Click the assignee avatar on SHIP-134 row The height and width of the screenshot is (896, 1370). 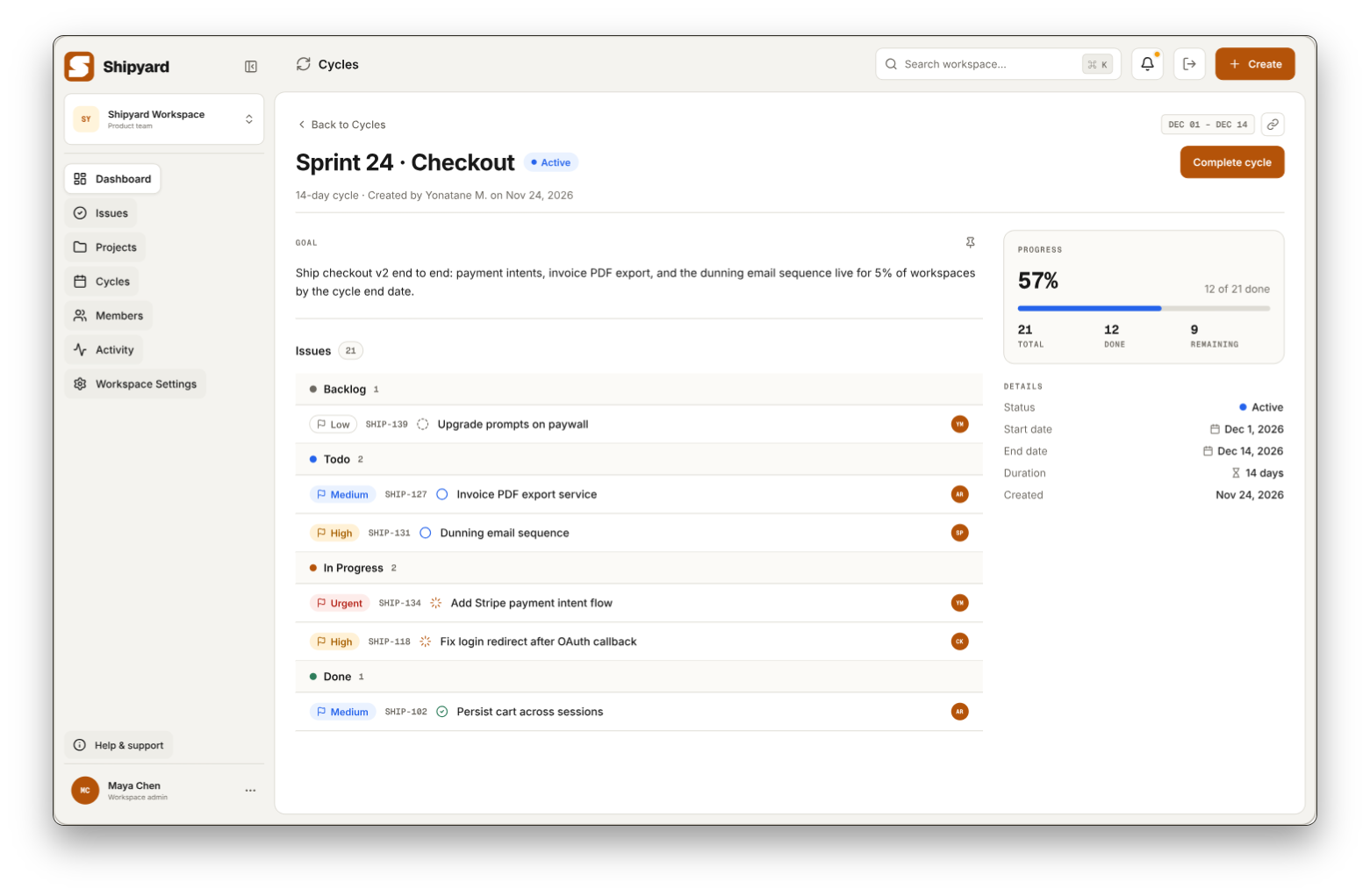[x=960, y=604]
